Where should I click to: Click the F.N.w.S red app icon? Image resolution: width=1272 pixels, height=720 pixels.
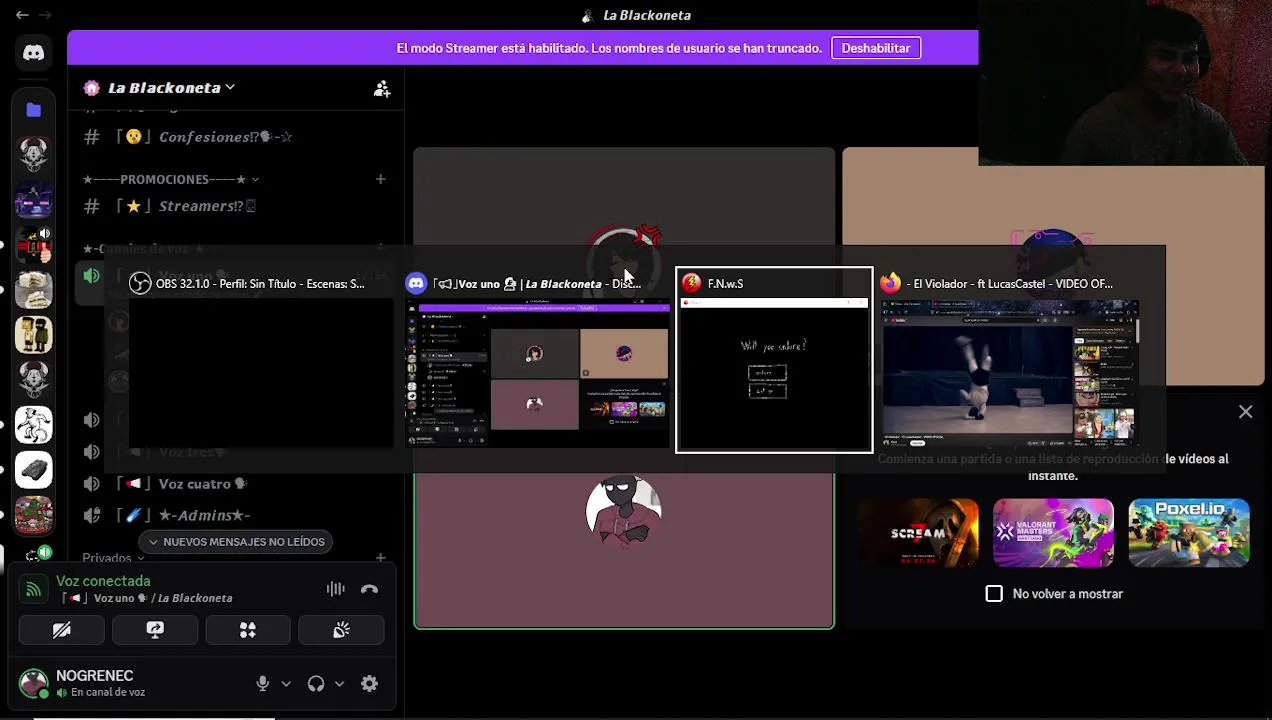(x=691, y=284)
